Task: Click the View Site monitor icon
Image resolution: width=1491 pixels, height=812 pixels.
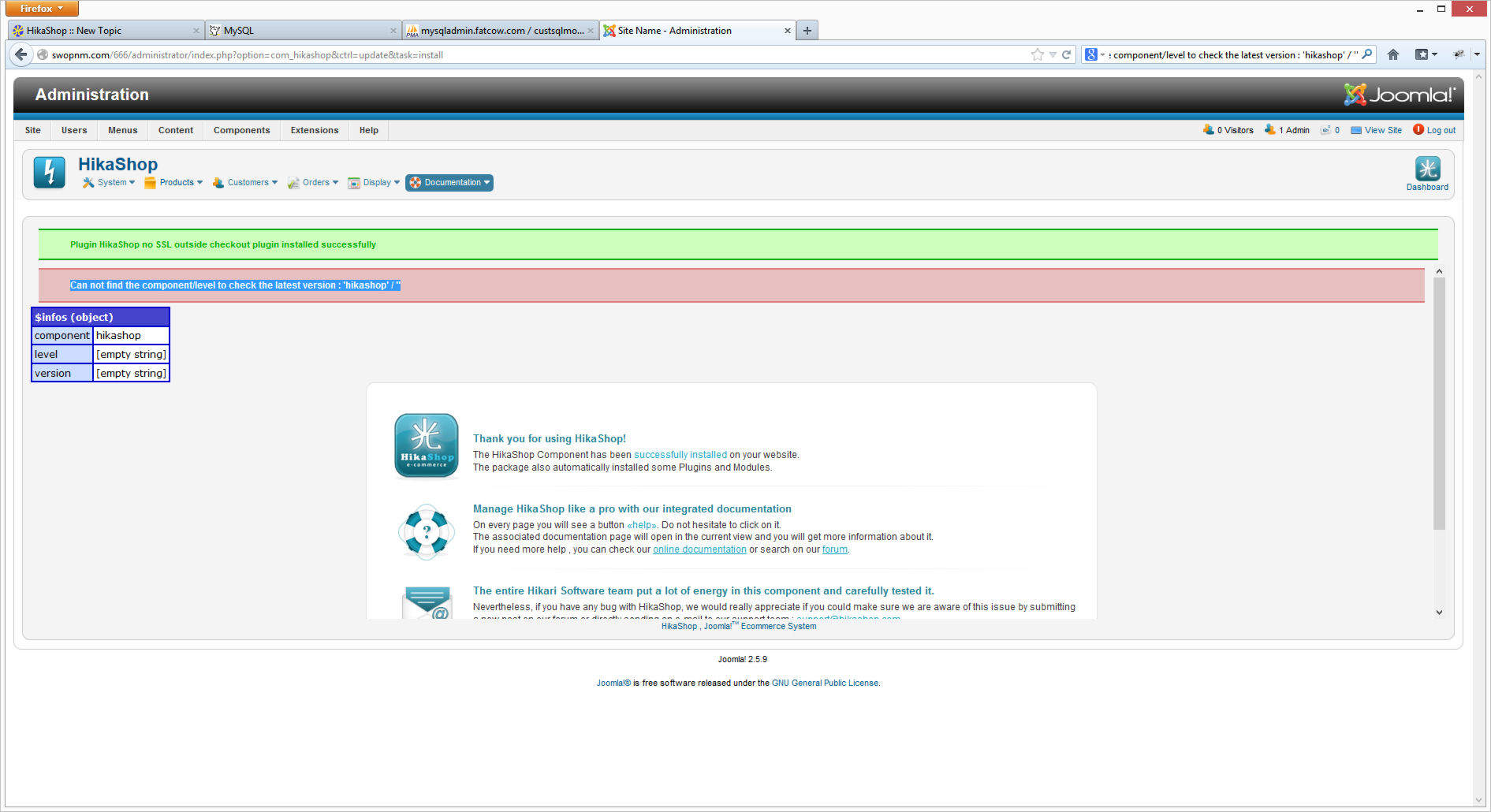Action: [1356, 130]
